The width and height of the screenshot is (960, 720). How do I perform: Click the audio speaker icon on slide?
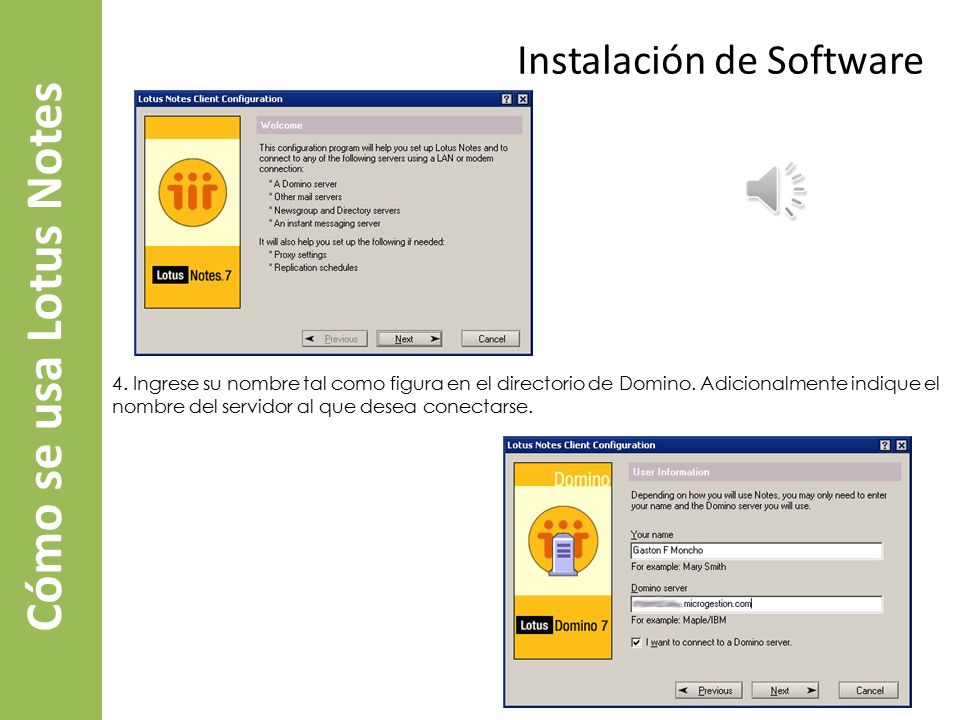[x=775, y=189]
